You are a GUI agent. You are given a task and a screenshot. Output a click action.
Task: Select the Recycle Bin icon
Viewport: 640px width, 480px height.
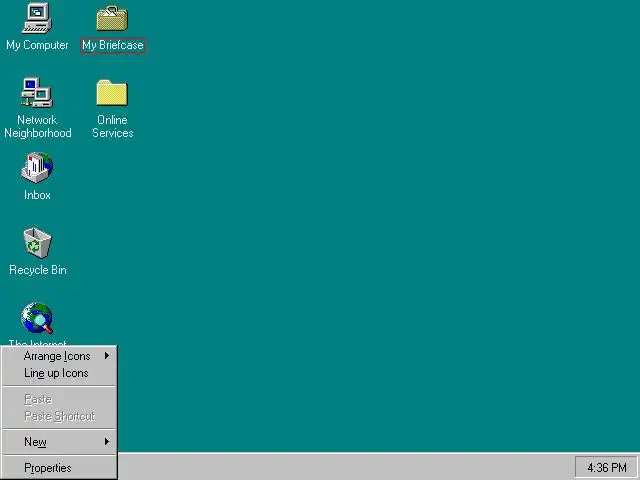tap(37, 243)
